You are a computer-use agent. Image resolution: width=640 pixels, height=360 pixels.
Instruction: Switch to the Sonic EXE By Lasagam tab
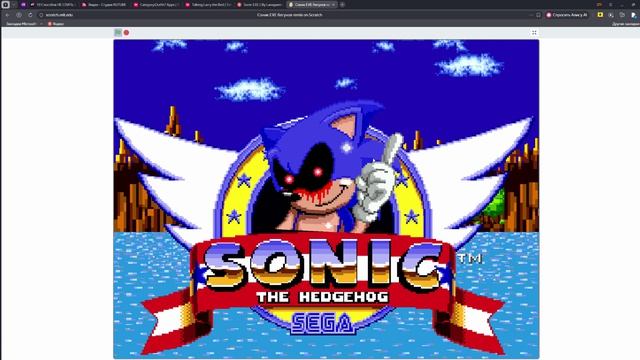(x=260, y=4)
